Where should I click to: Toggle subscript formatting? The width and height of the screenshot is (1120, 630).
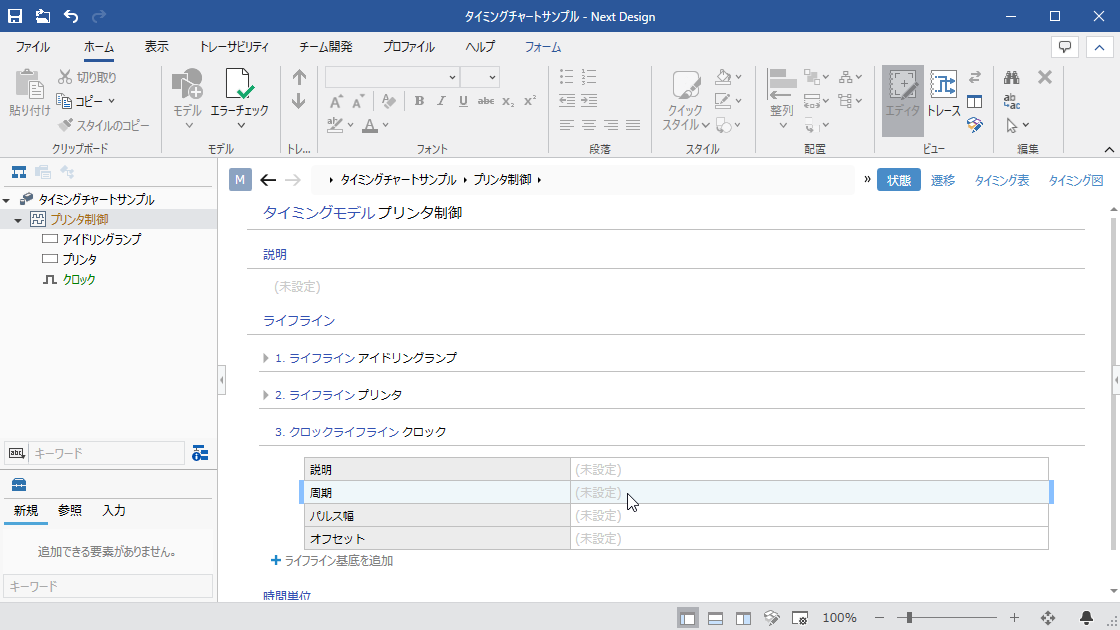(508, 101)
